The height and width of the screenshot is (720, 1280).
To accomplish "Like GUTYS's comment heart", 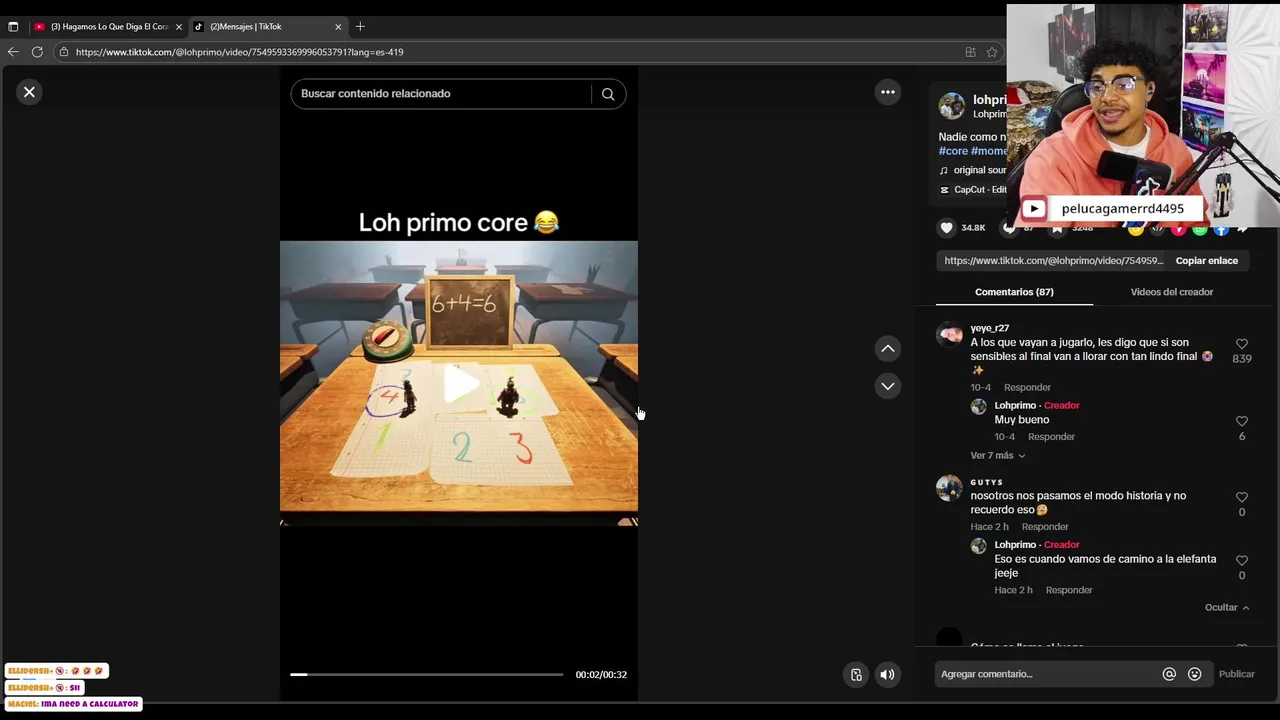I will (1241, 497).
